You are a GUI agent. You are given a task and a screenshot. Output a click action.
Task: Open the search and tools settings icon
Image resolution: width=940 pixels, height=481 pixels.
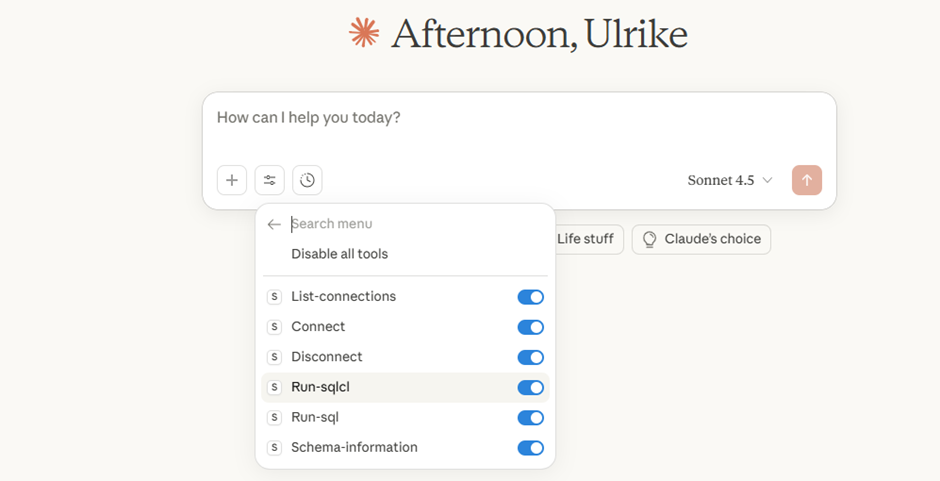click(270, 180)
